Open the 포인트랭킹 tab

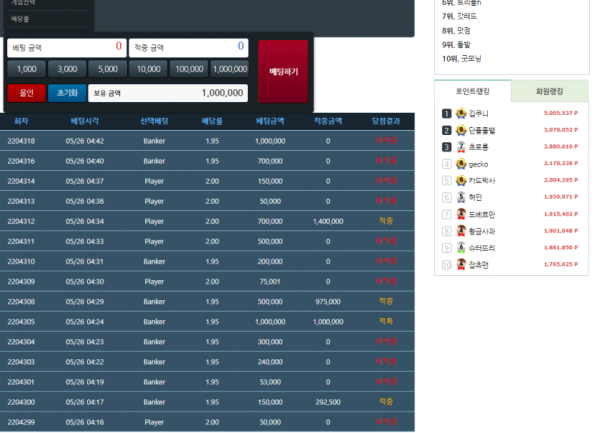[x=473, y=91]
